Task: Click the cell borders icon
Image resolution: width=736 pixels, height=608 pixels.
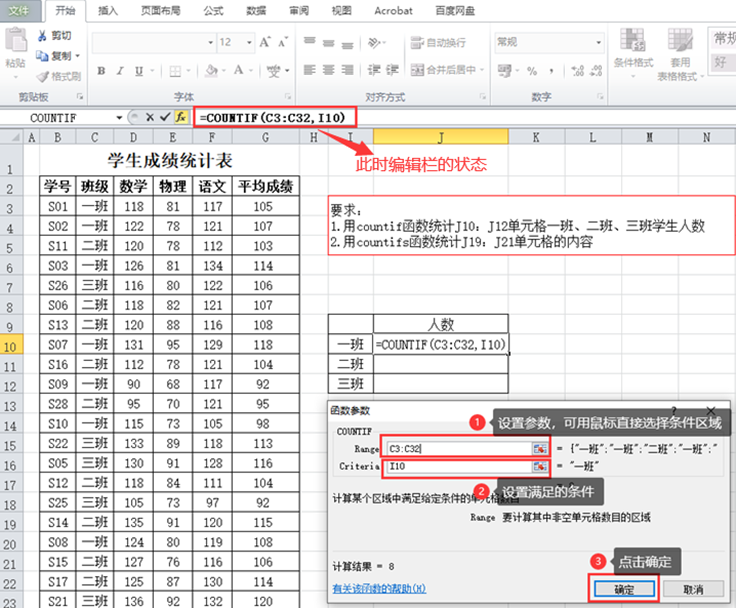Action: (175, 71)
